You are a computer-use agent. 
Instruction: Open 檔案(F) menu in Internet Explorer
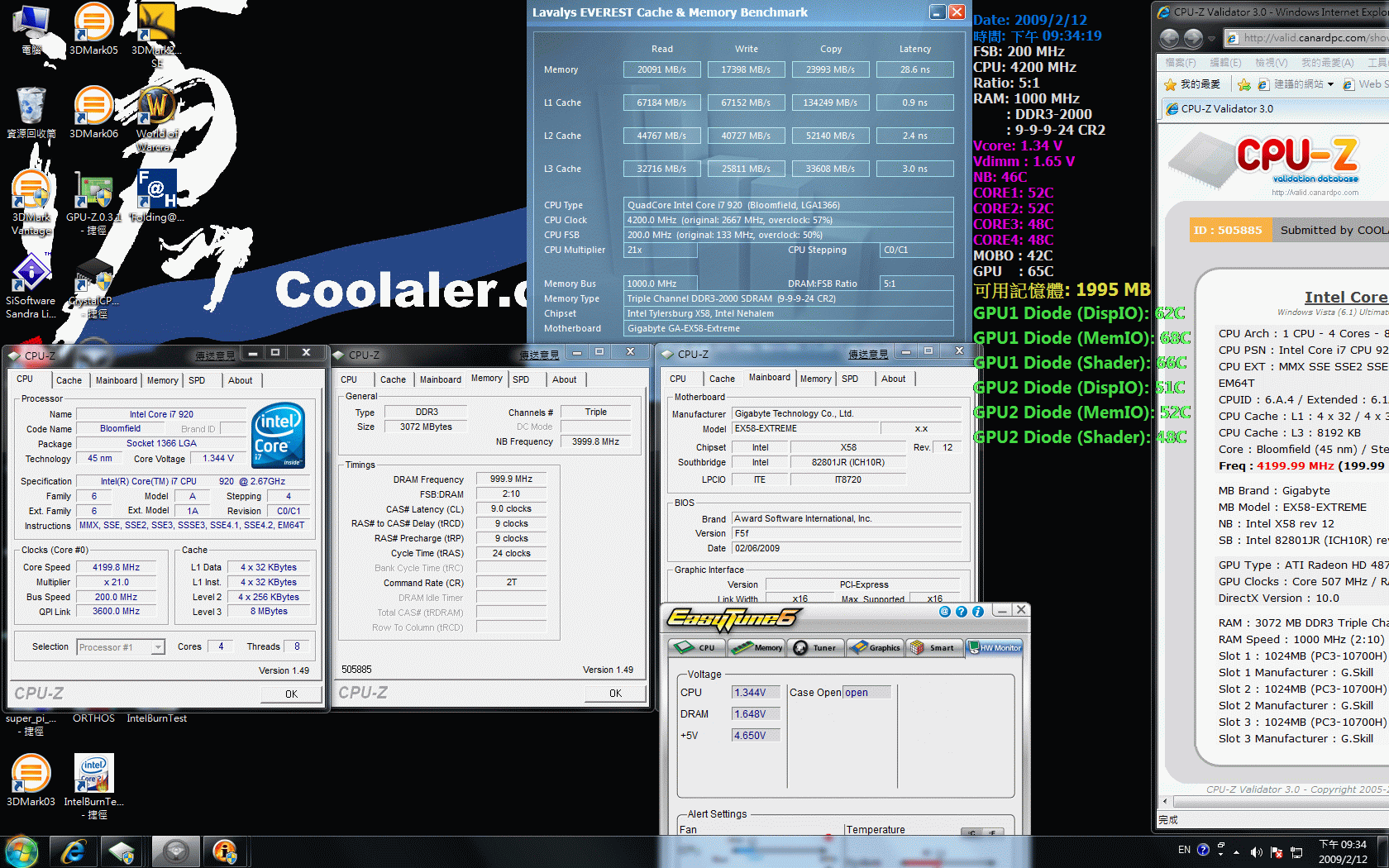click(1180, 62)
